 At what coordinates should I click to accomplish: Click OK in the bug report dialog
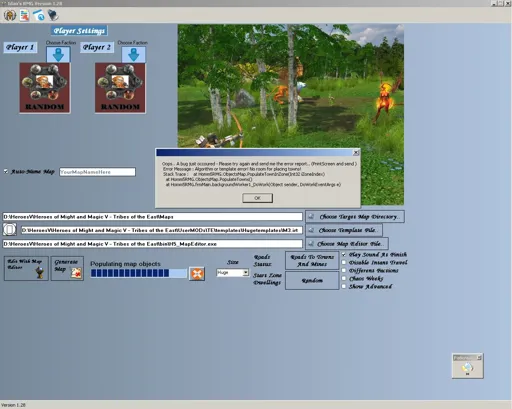point(257,198)
